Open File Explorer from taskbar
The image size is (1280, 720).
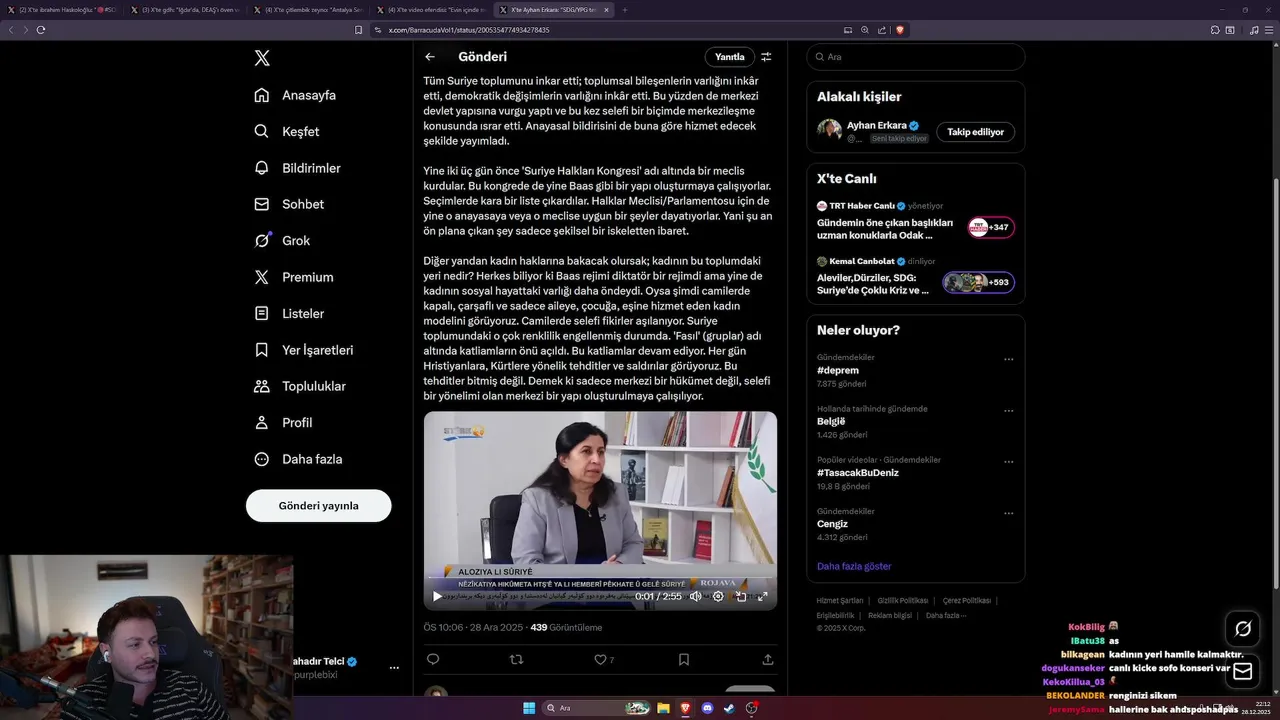coord(663,708)
